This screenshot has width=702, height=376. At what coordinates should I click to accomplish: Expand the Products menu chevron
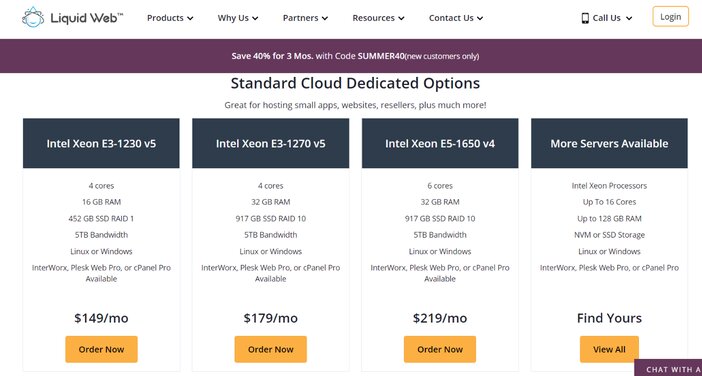[190, 18]
